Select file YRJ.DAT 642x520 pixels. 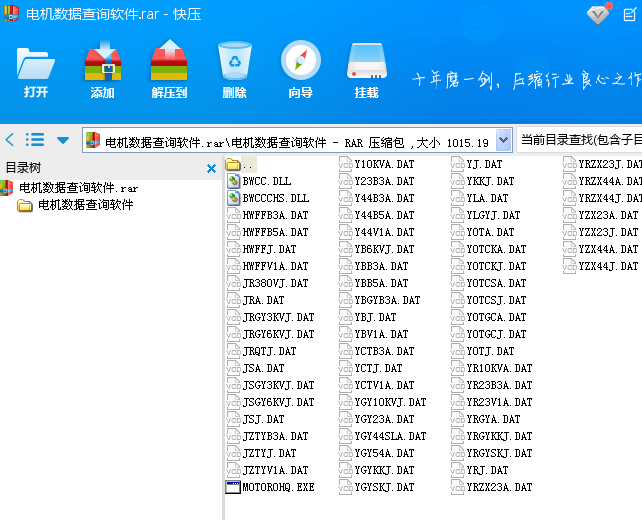(479, 470)
